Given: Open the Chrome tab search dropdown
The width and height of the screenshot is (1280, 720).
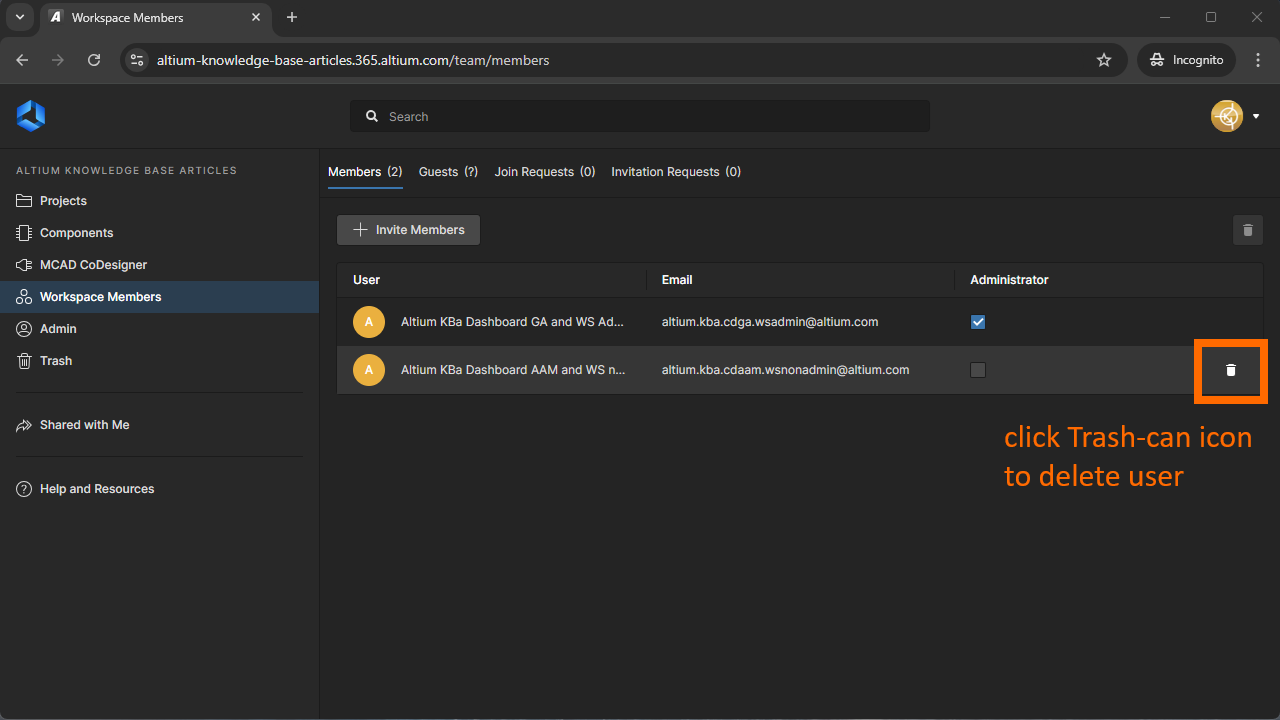Looking at the screenshot, I should 19,17.
